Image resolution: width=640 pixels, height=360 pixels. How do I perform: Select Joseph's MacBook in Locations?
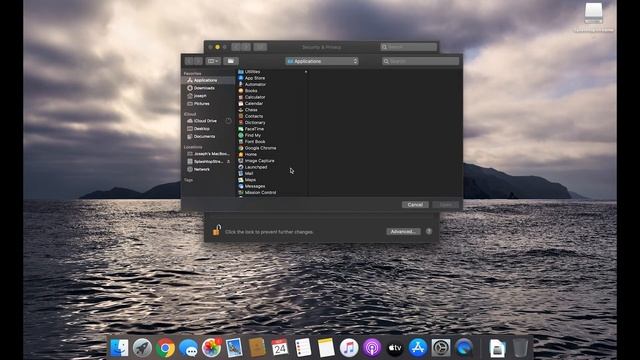click(x=208, y=154)
